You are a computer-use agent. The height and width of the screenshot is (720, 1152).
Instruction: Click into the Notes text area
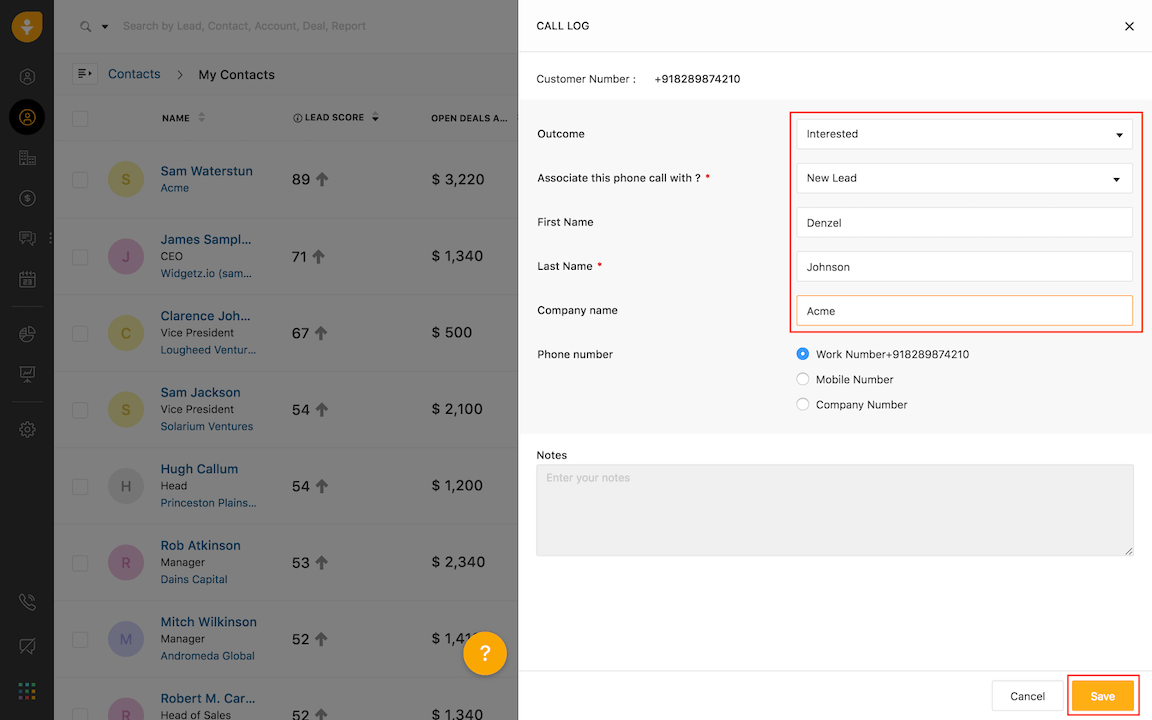click(x=835, y=510)
